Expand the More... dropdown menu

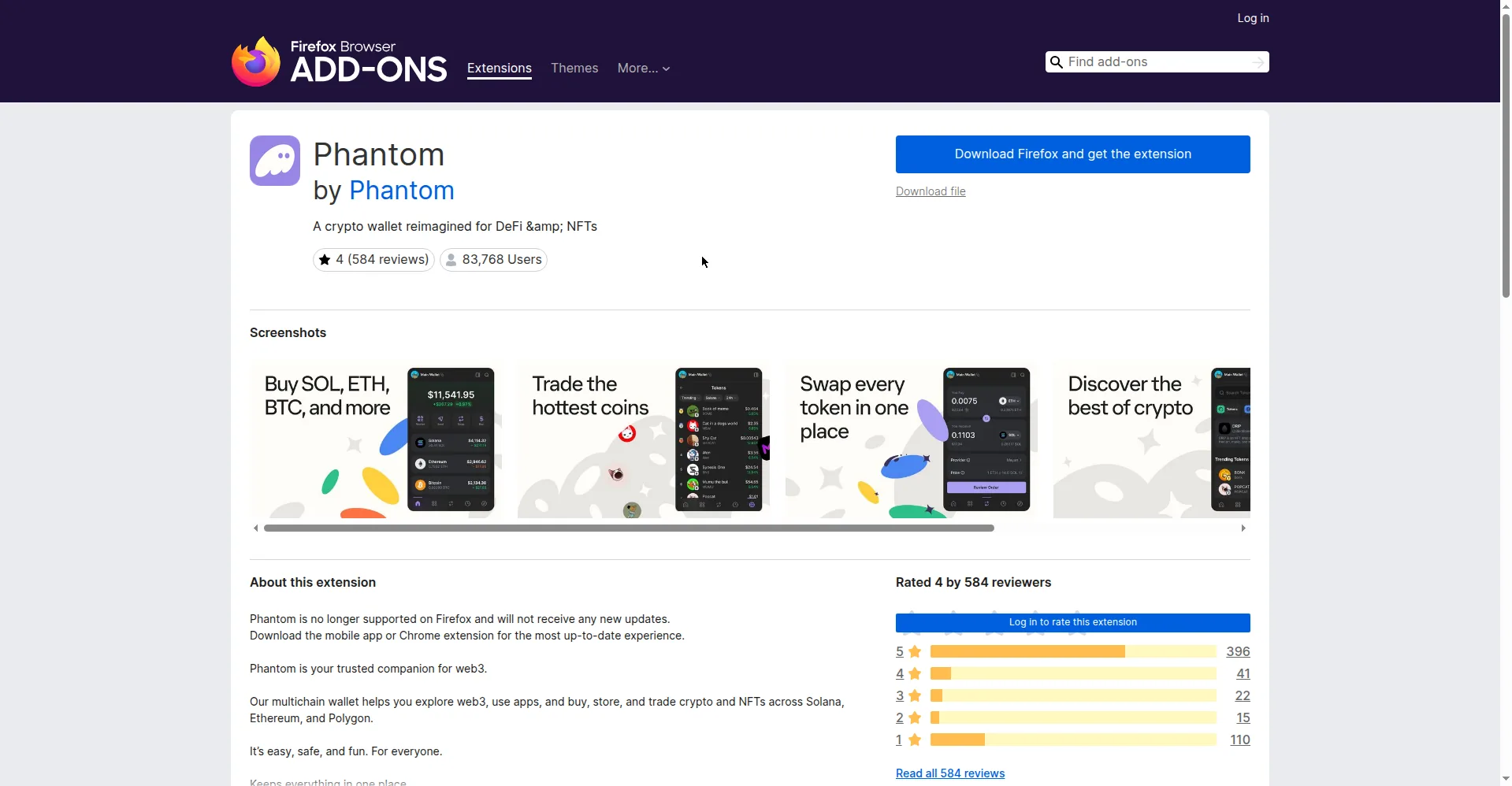coord(644,69)
